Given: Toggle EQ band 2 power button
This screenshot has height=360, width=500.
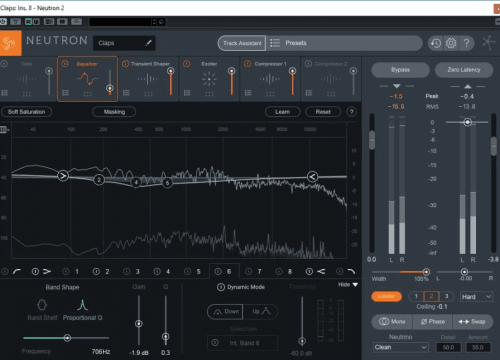Looking at the screenshot, I should (96, 272).
